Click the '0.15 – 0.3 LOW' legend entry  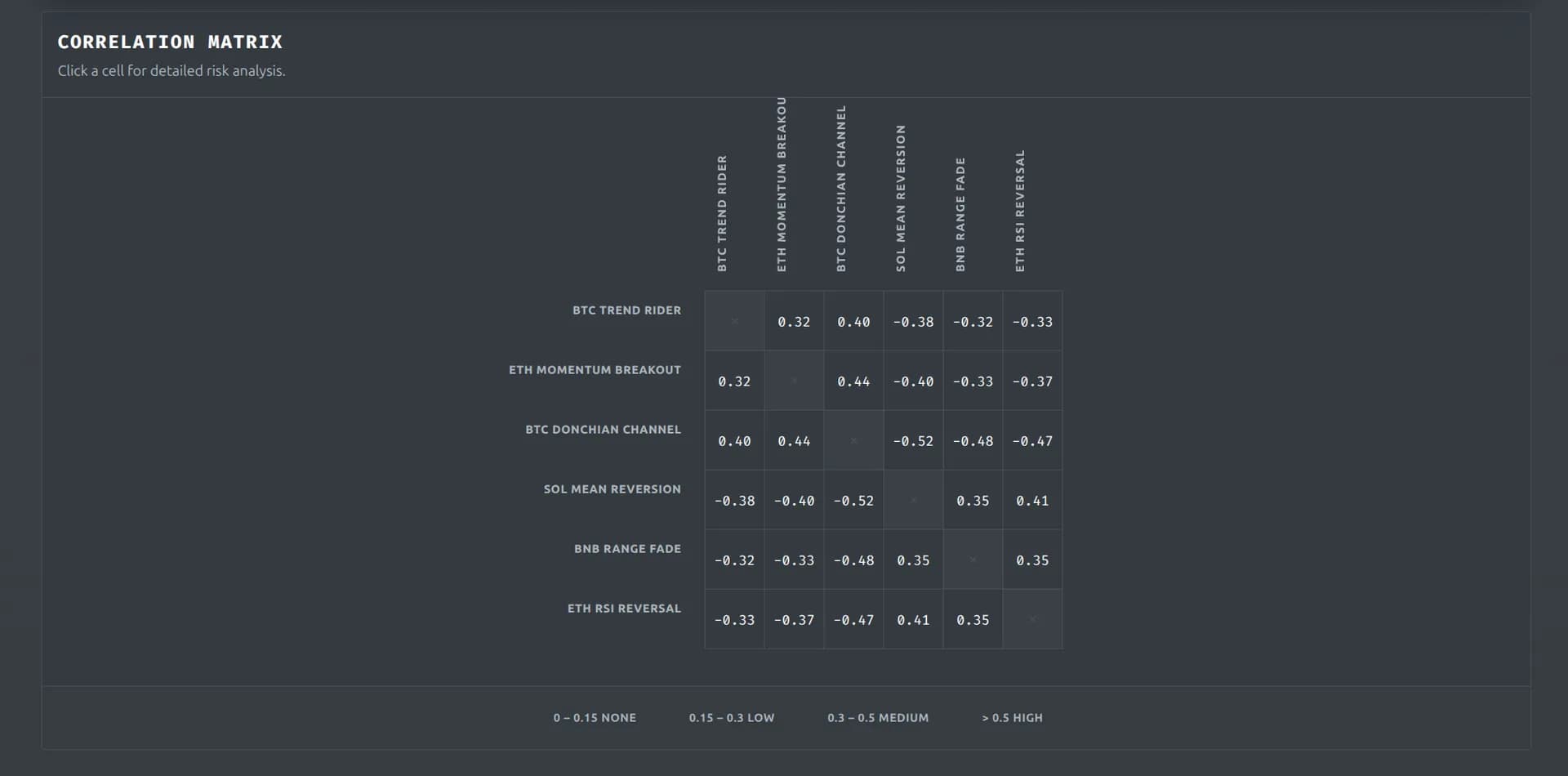(732, 718)
